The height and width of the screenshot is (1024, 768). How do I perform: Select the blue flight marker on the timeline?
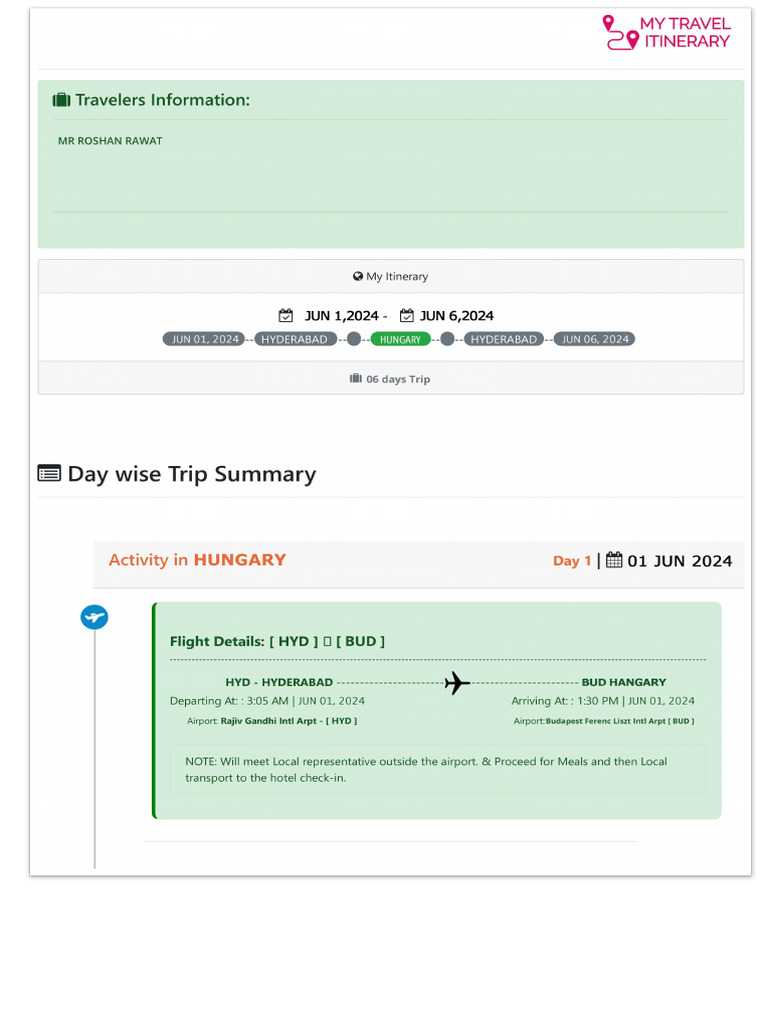tap(94, 617)
